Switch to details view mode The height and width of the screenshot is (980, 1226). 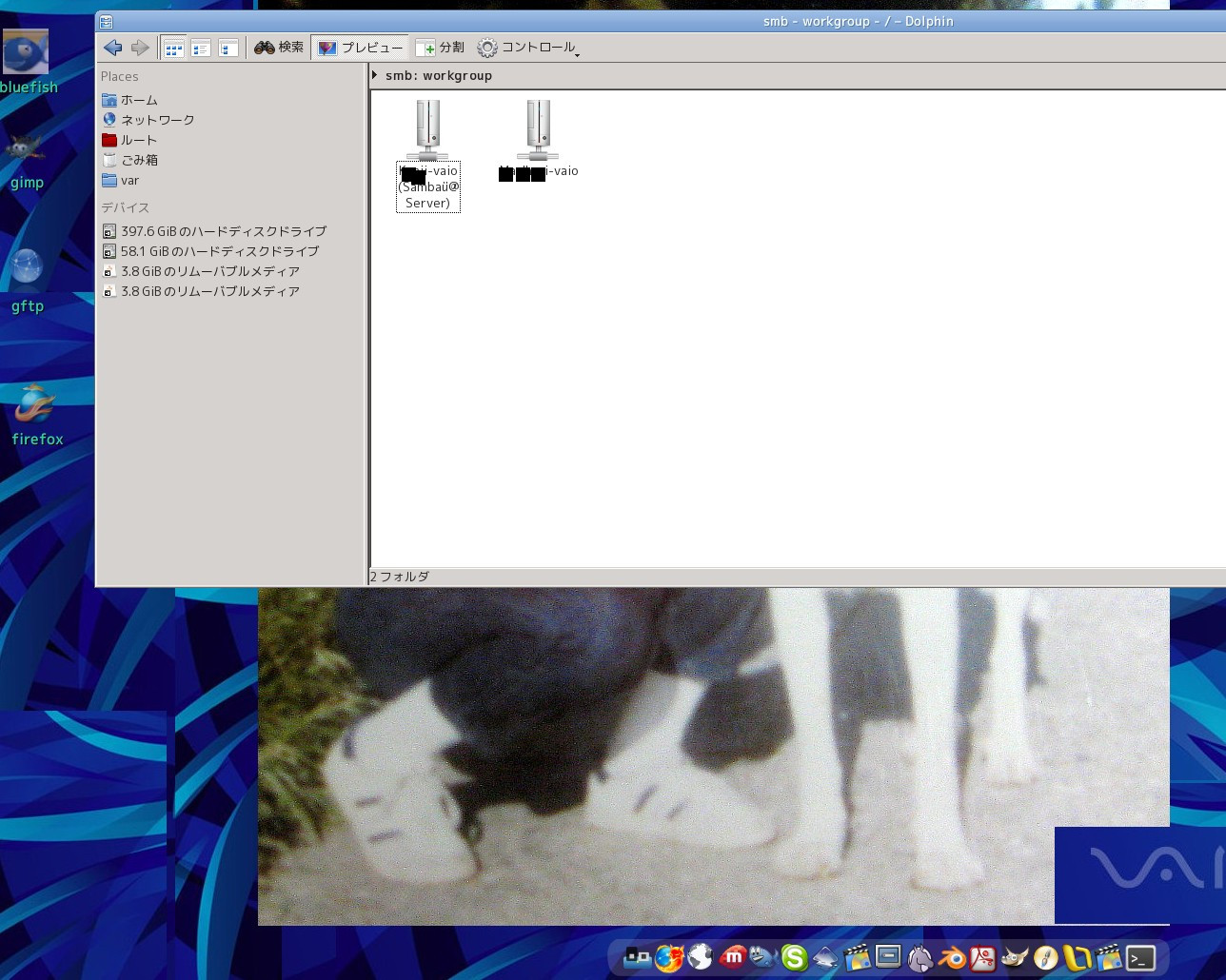(x=201, y=48)
